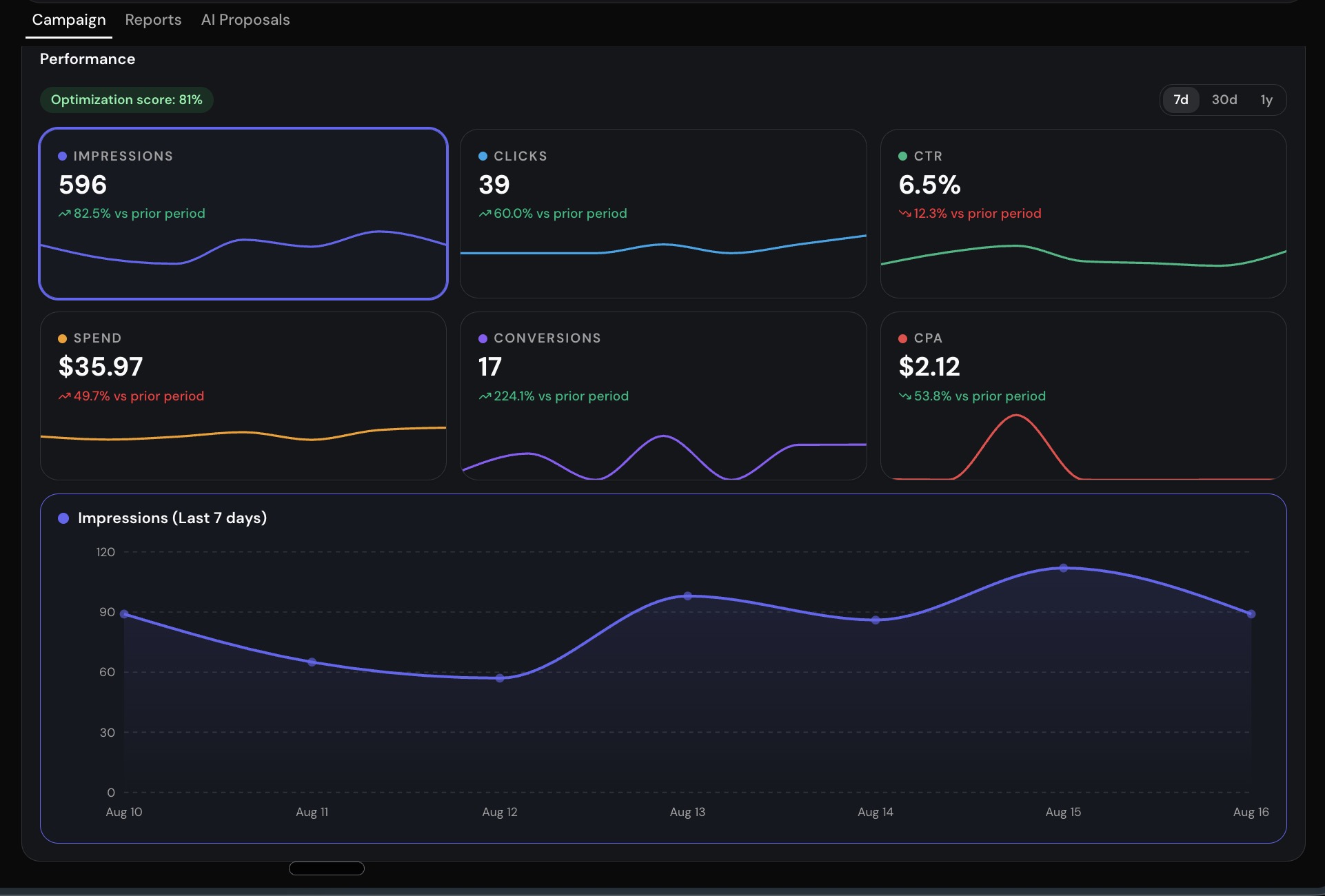Click the downward trend icon under CTR 6.5%
The height and width of the screenshot is (896, 1325).
(x=904, y=214)
